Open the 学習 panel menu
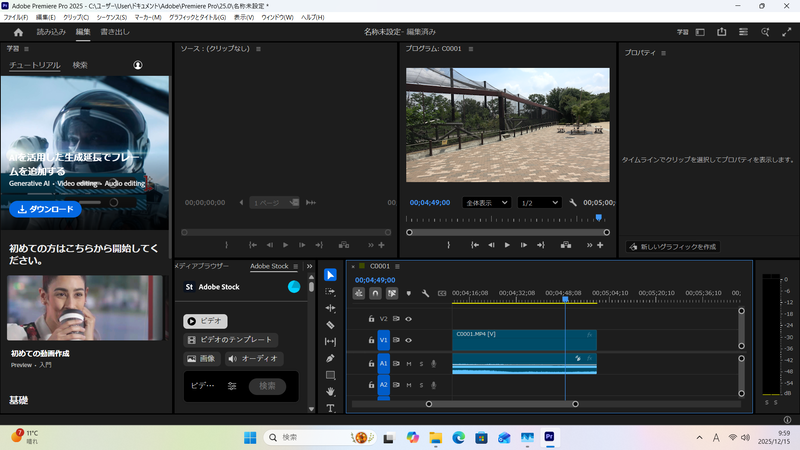 point(27,49)
